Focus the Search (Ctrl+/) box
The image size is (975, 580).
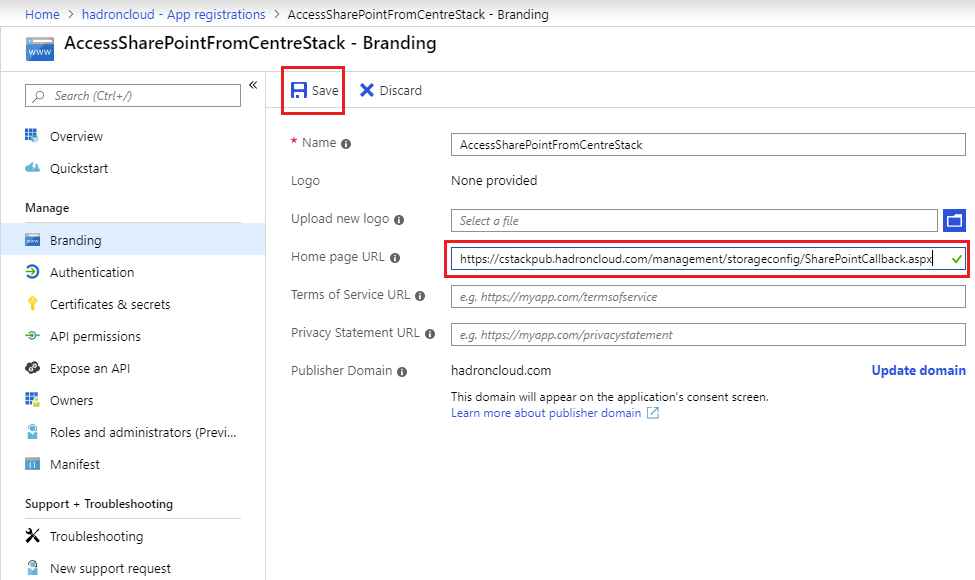coord(133,96)
